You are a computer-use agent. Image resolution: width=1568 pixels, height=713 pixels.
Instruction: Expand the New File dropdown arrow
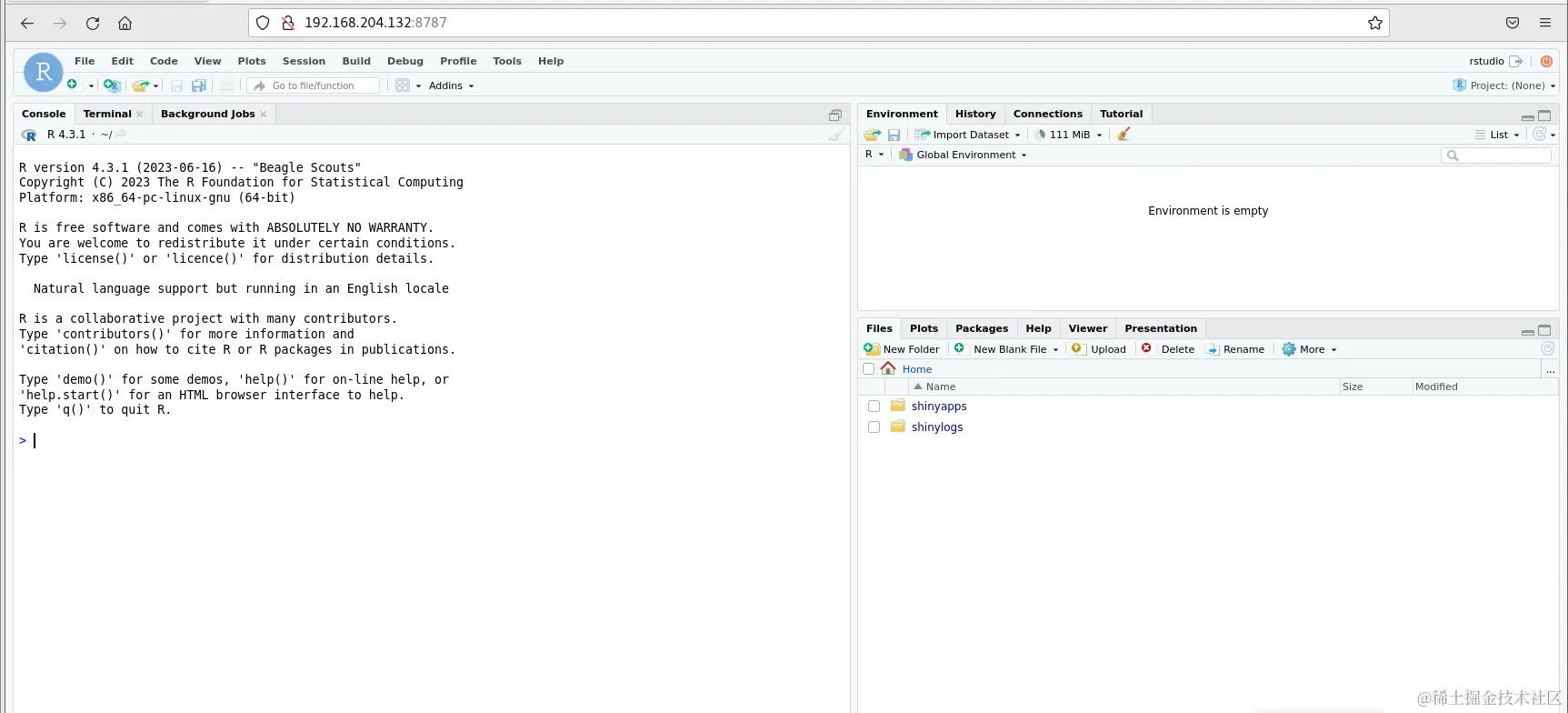[91, 86]
